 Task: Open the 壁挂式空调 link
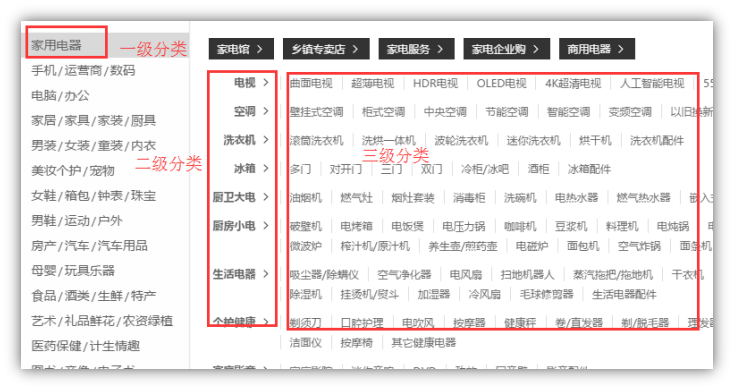pyautogui.click(x=316, y=112)
